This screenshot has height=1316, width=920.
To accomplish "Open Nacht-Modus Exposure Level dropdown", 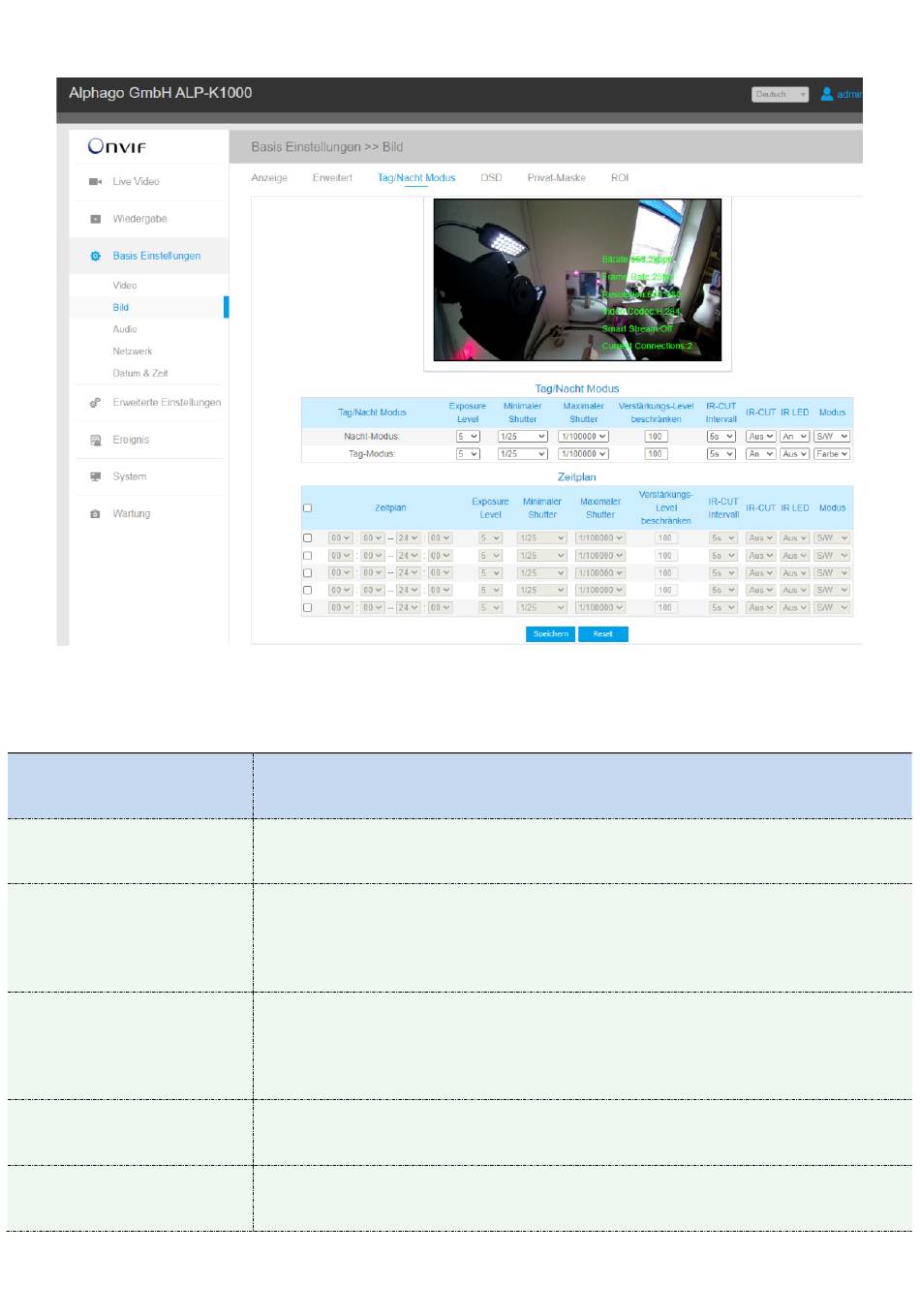I will point(468,437).
